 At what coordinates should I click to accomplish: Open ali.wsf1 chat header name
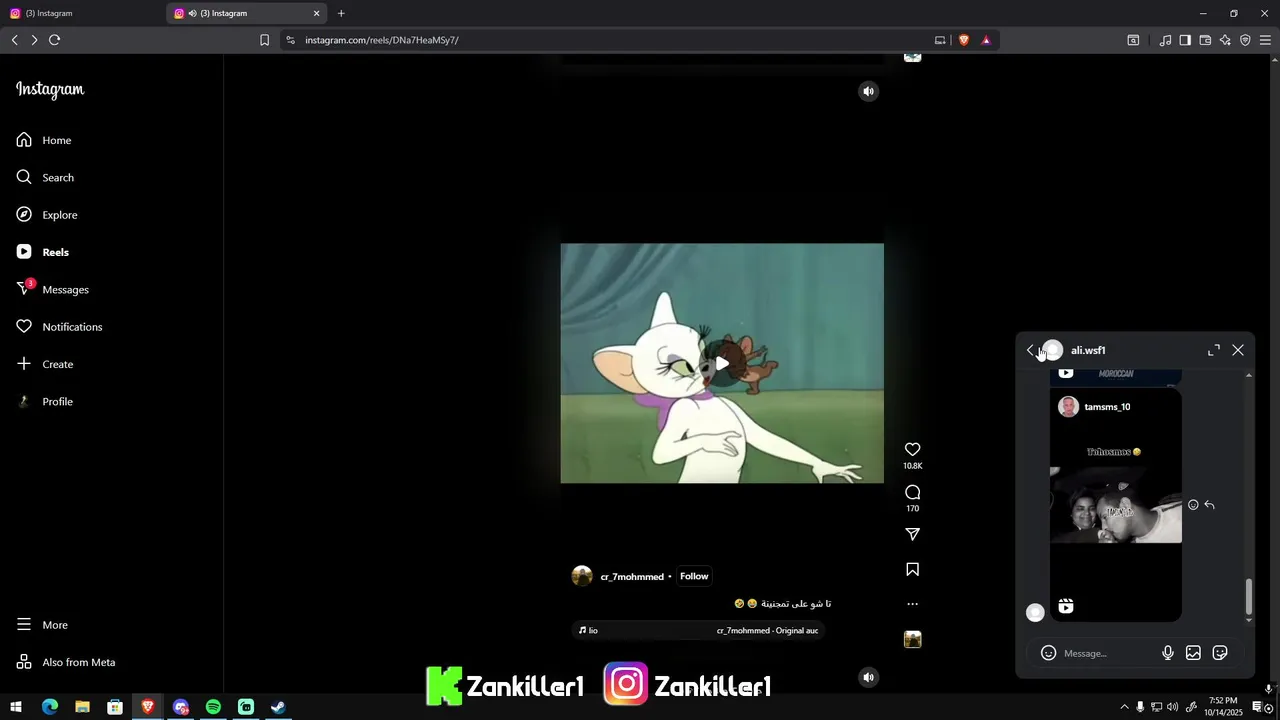point(1088,351)
